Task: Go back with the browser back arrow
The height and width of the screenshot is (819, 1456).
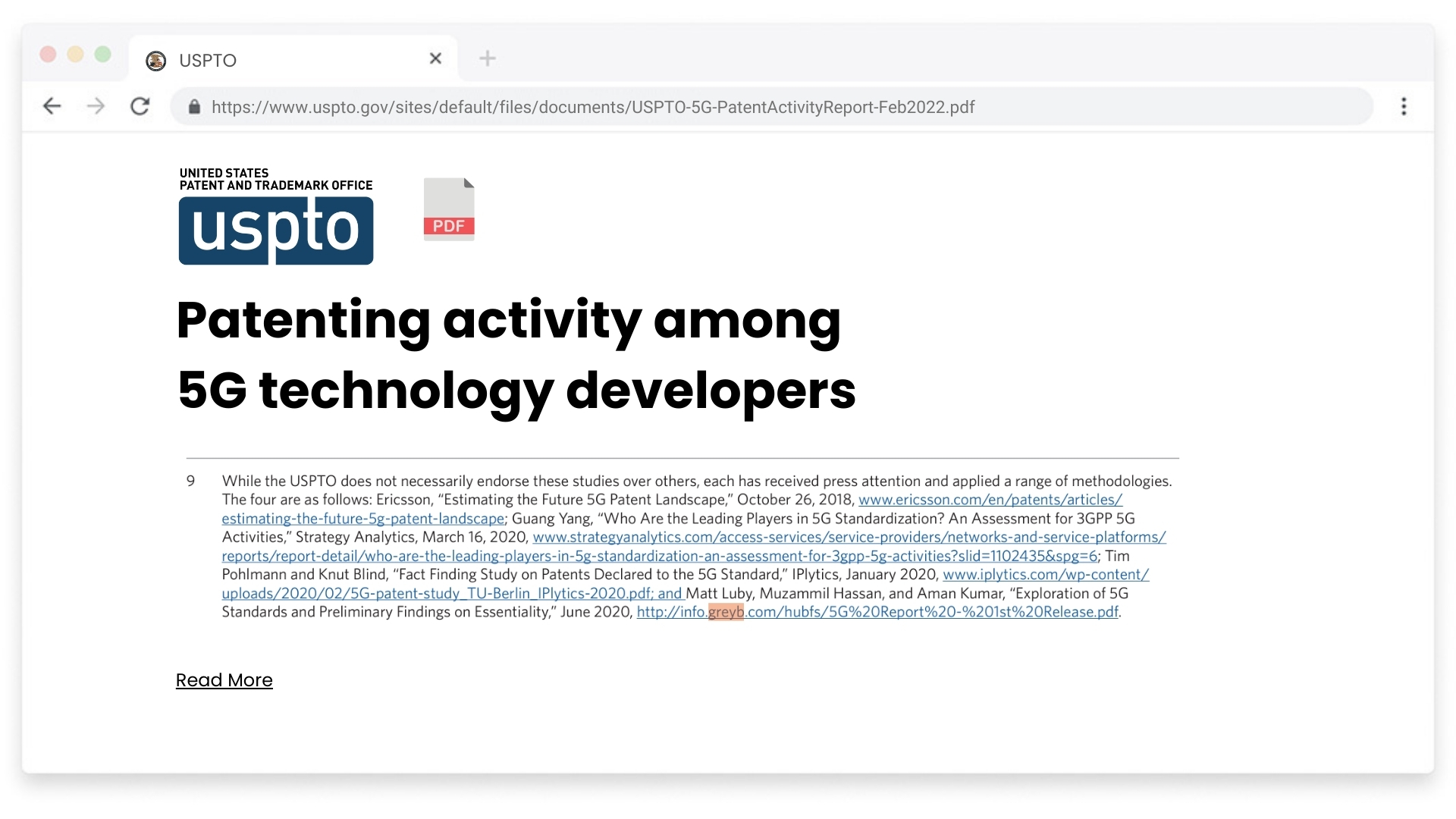Action: (x=52, y=106)
